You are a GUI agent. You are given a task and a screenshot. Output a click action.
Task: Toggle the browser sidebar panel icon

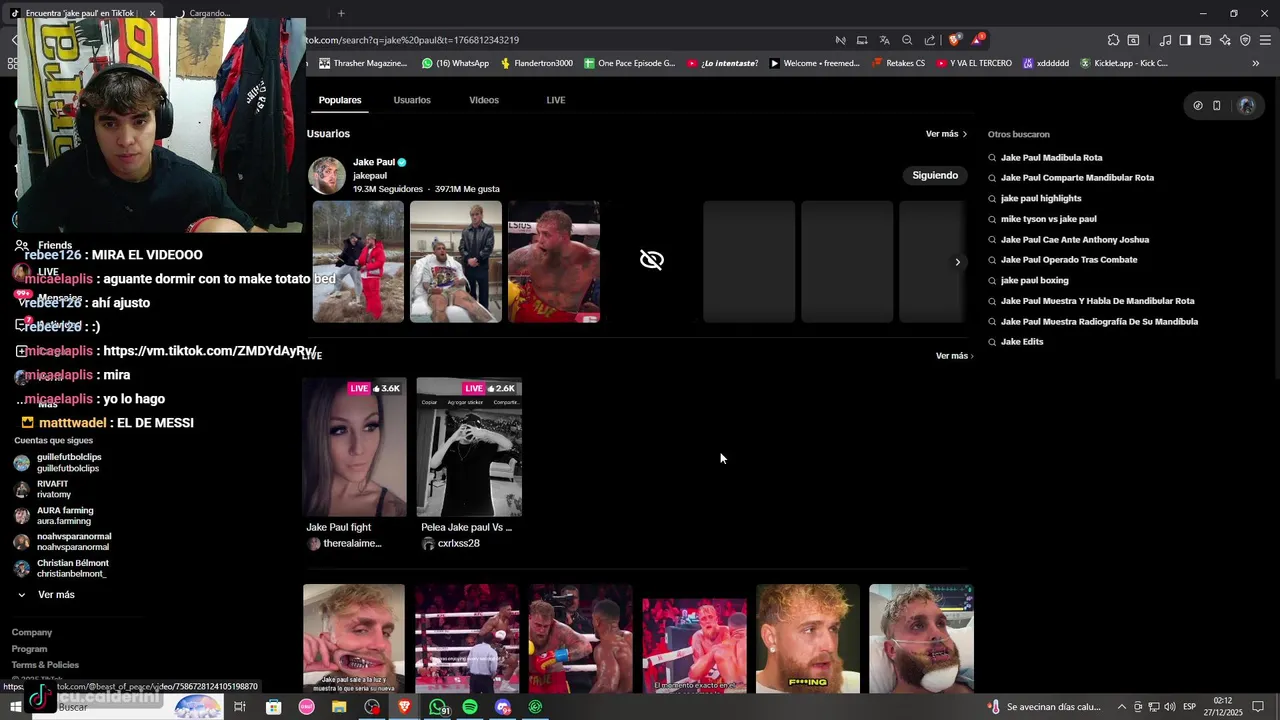1185,40
